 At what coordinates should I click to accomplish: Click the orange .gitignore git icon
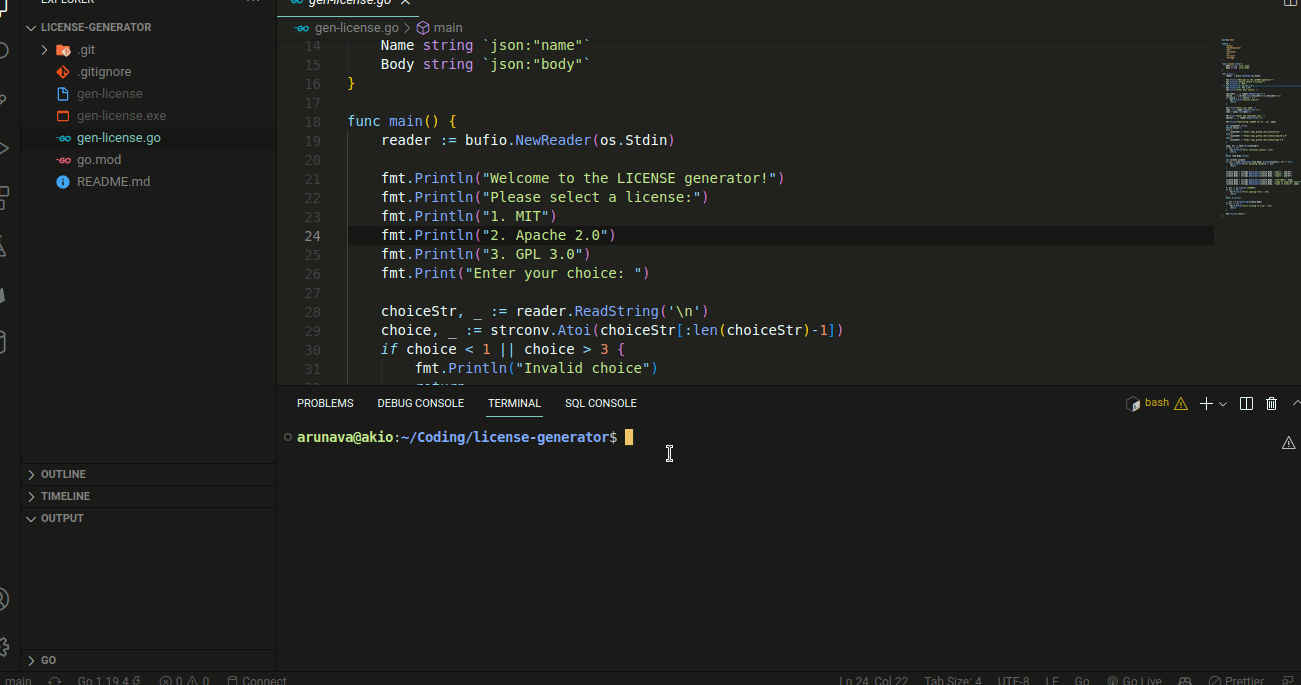(x=63, y=72)
